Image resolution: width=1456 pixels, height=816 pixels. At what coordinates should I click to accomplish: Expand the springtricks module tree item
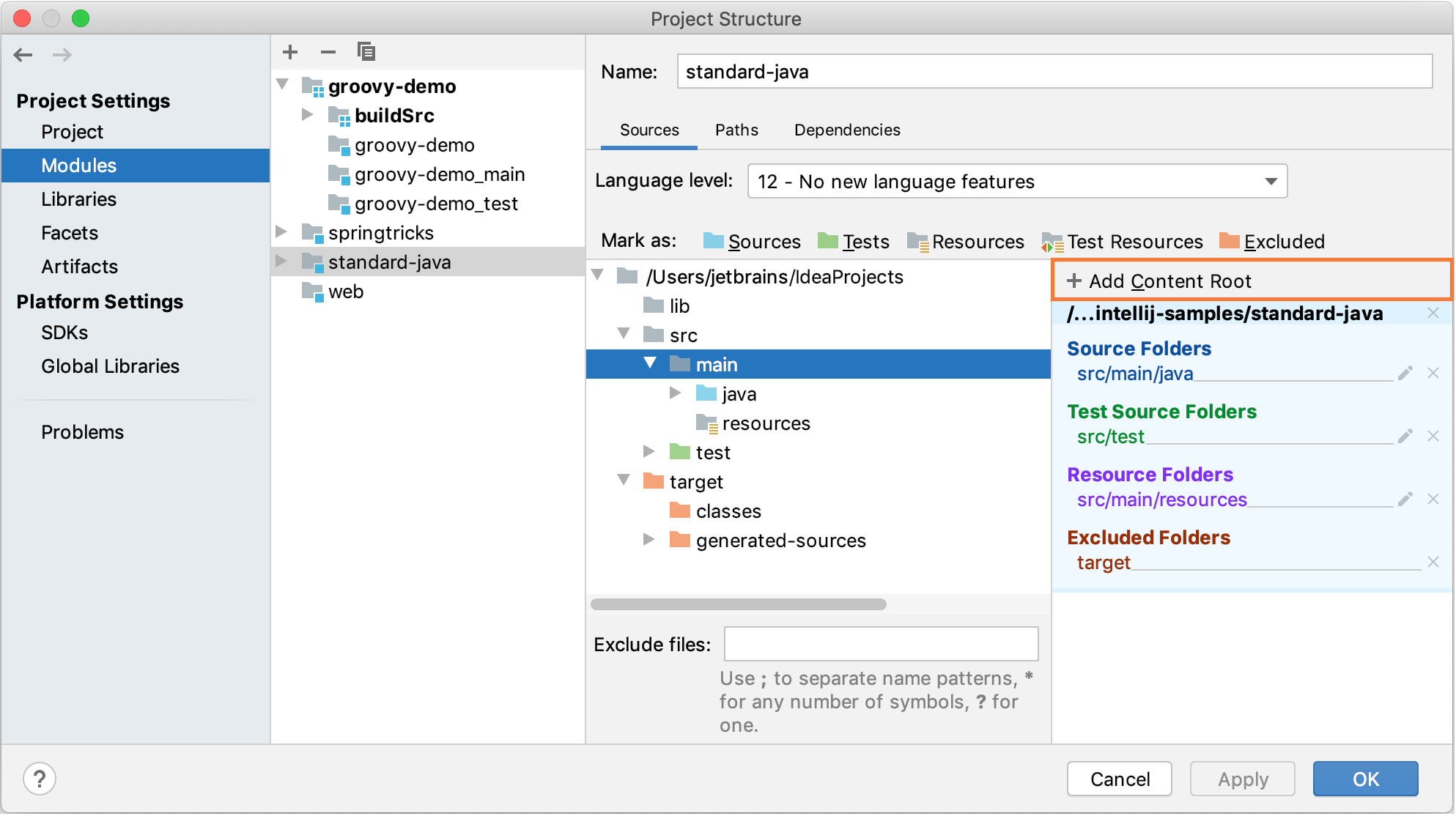point(284,232)
